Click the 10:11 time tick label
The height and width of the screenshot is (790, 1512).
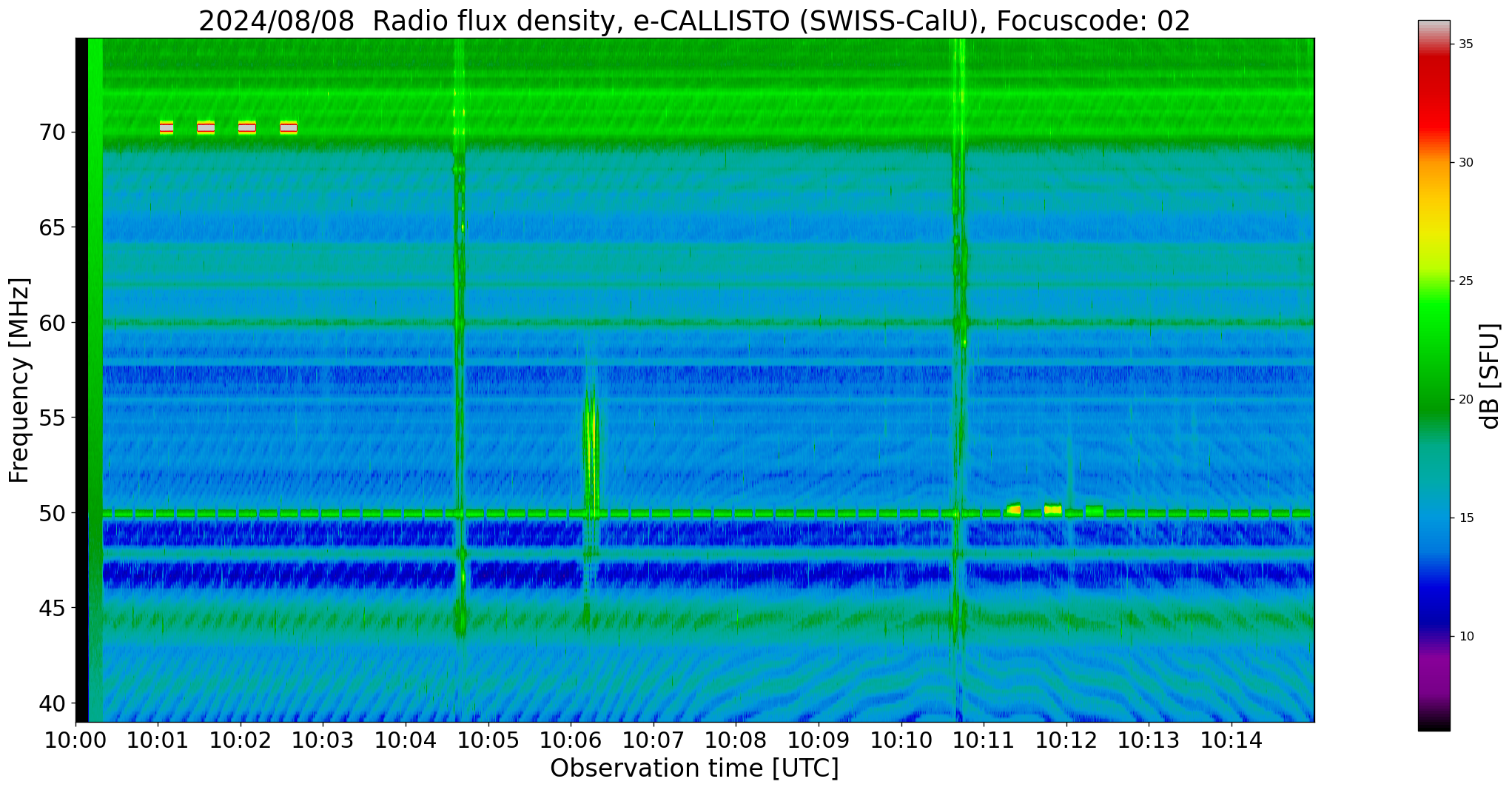pyautogui.click(x=984, y=741)
